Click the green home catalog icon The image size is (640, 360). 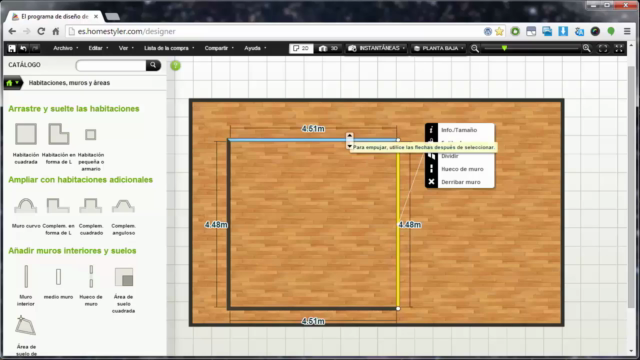point(9,83)
